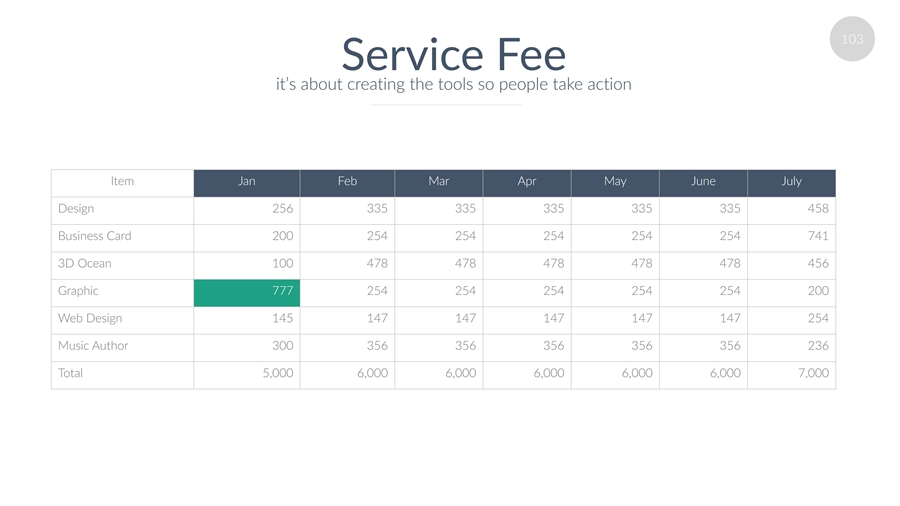Click the July column header

click(791, 181)
